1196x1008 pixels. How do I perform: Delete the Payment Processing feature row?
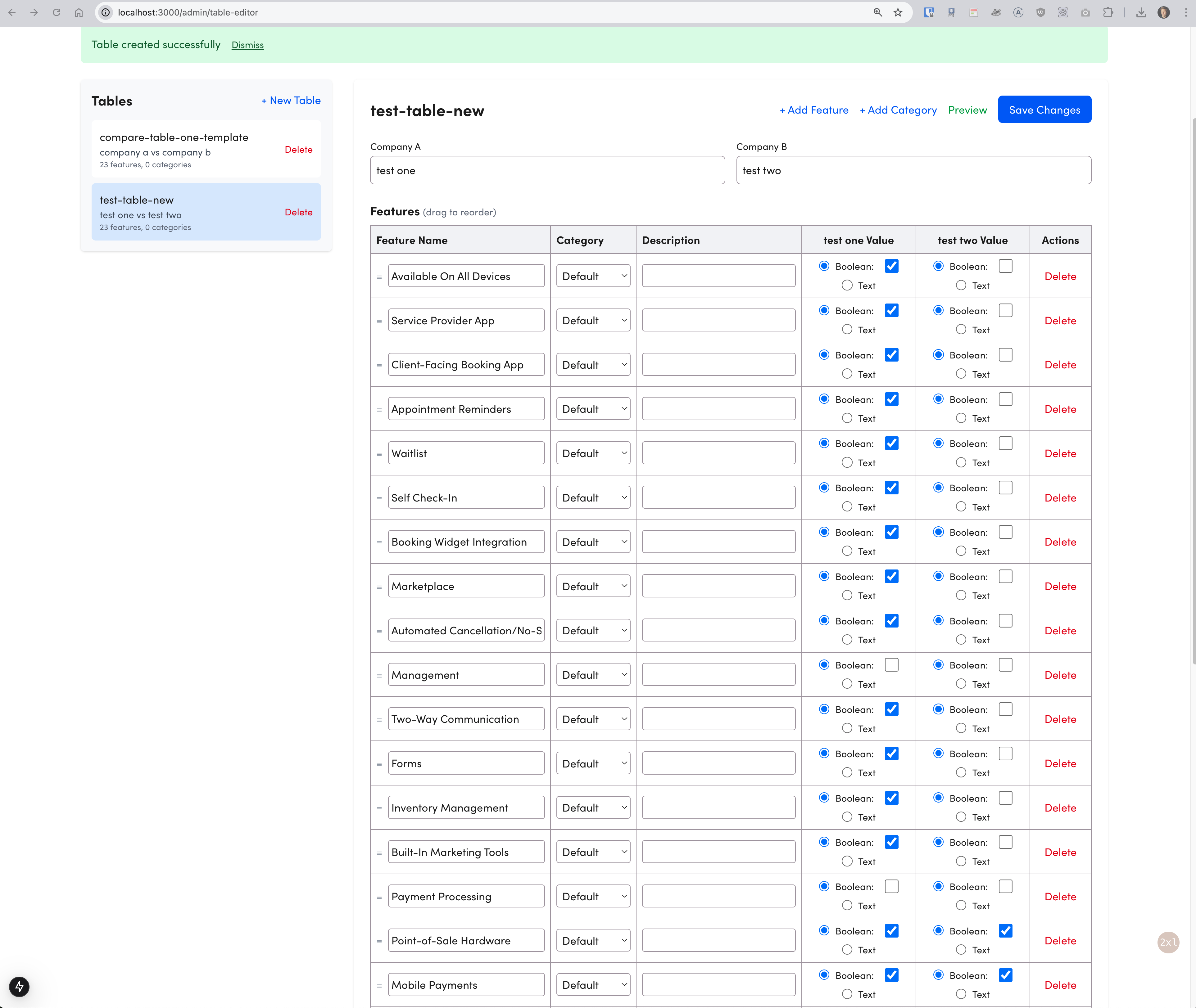coord(1060,897)
